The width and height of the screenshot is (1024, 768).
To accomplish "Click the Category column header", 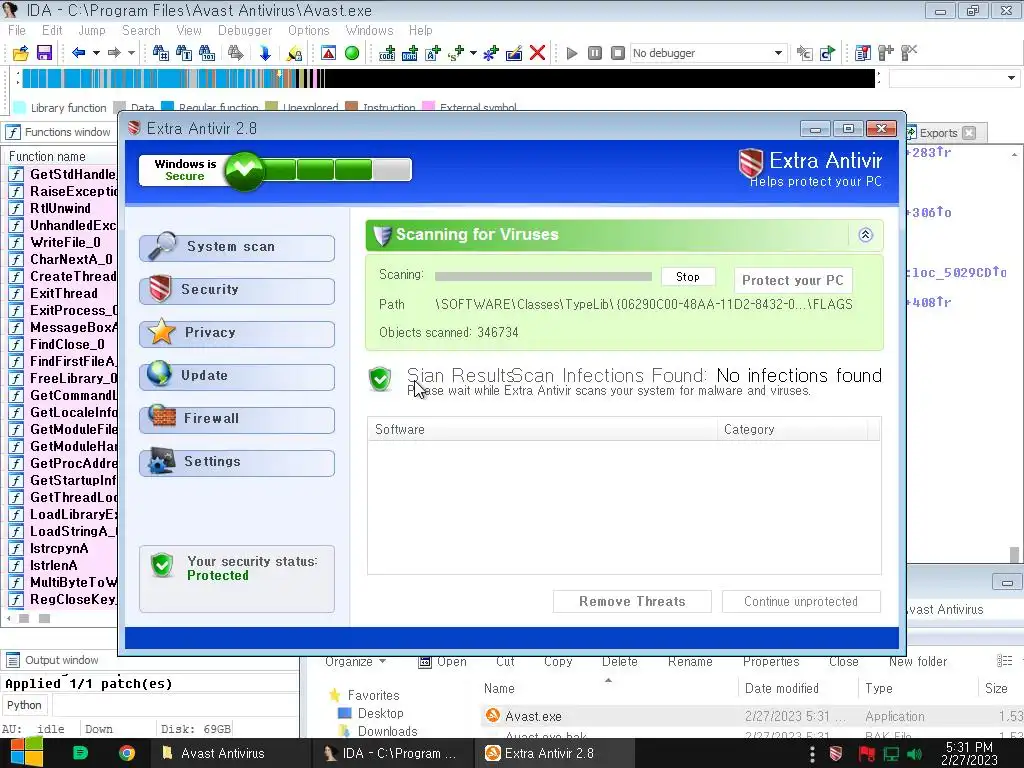I will pos(793,429).
